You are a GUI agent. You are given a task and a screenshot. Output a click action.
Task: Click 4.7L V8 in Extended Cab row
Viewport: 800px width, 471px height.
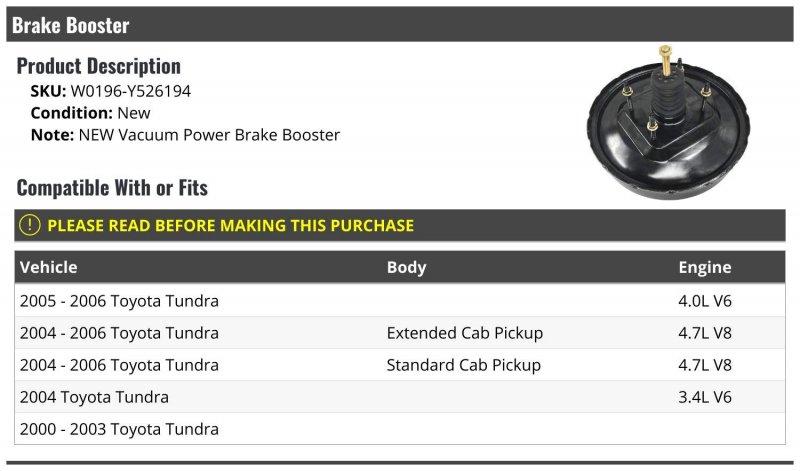click(x=705, y=333)
